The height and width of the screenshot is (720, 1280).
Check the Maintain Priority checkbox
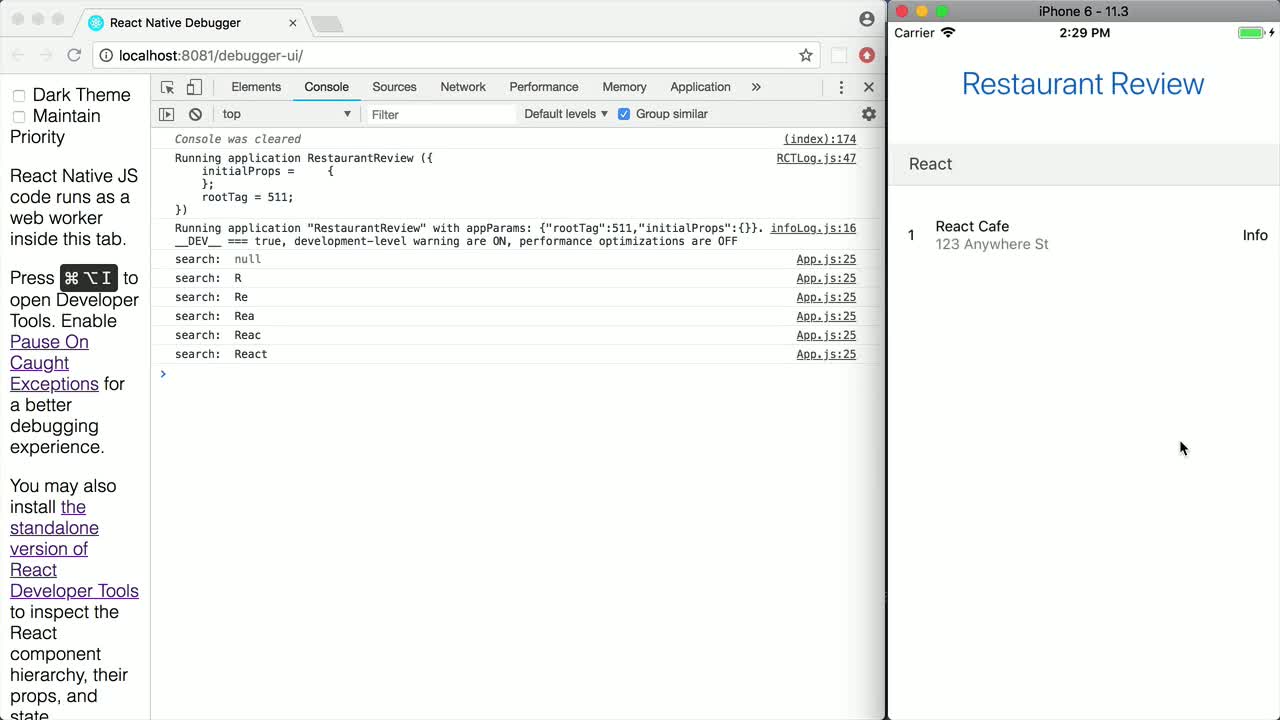tap(19, 116)
